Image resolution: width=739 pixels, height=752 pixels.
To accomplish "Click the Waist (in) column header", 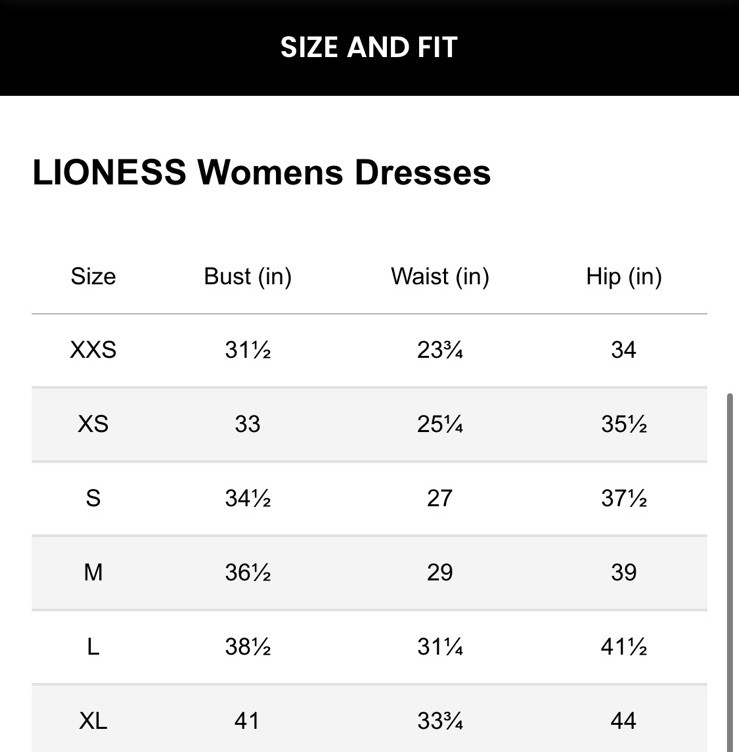I will (440, 277).
